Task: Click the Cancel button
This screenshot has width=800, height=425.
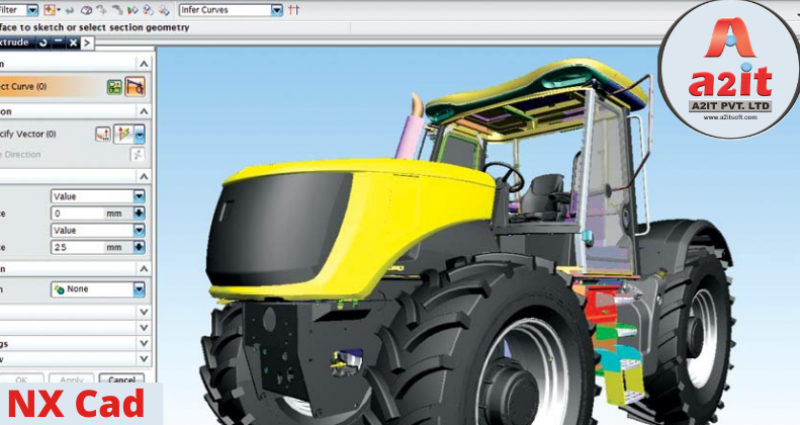Action: (121, 380)
